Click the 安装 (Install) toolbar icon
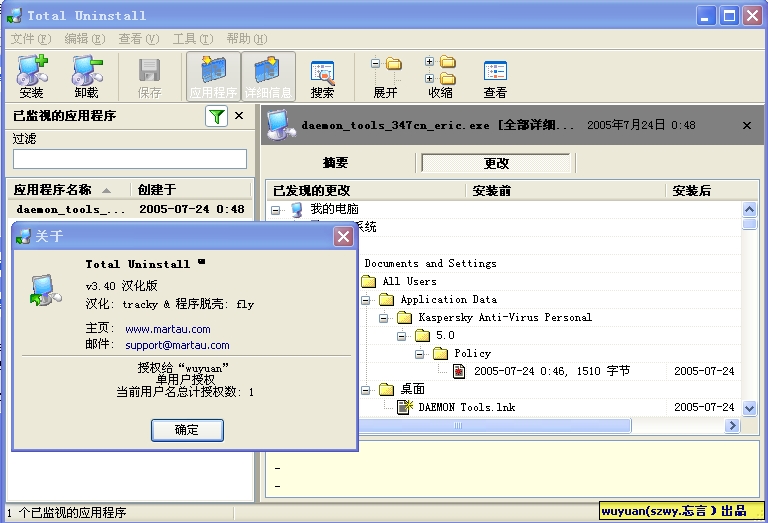Screen dimensions: 768x523 point(32,76)
